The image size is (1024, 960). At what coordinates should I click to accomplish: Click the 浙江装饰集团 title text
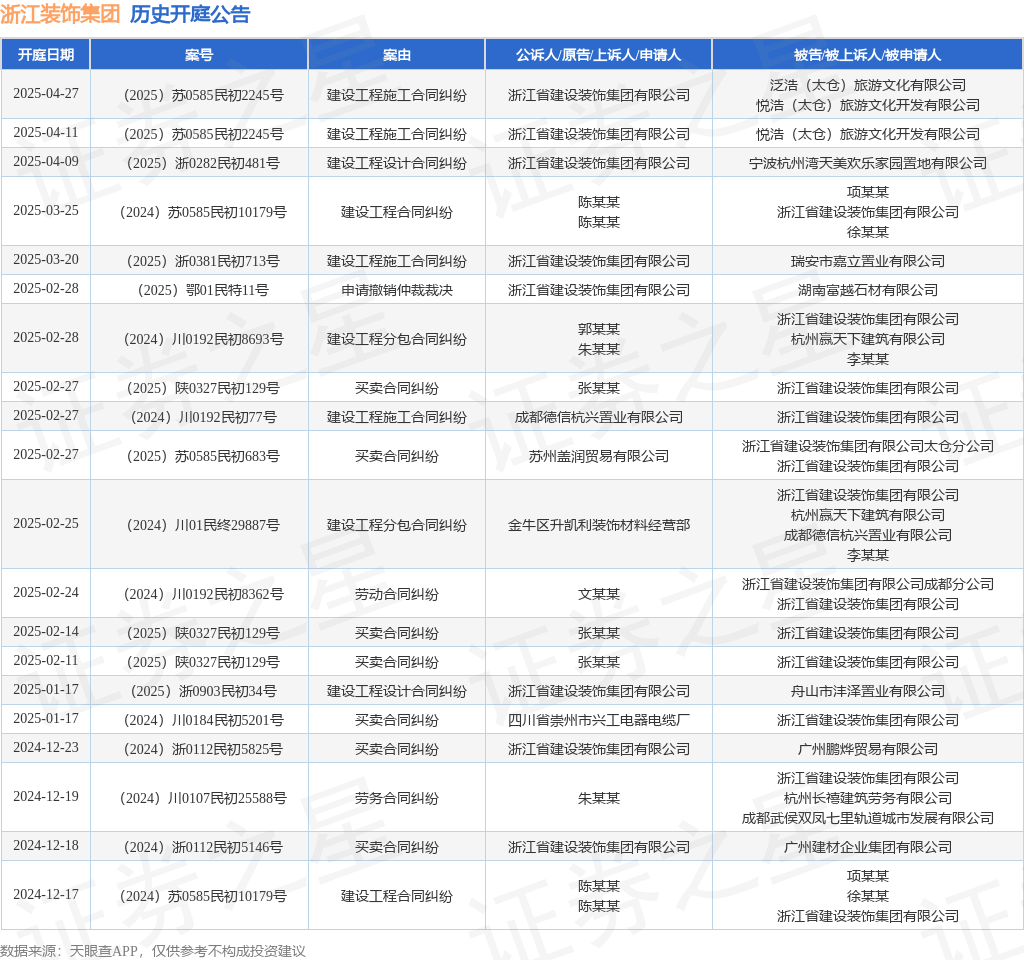pos(60,14)
